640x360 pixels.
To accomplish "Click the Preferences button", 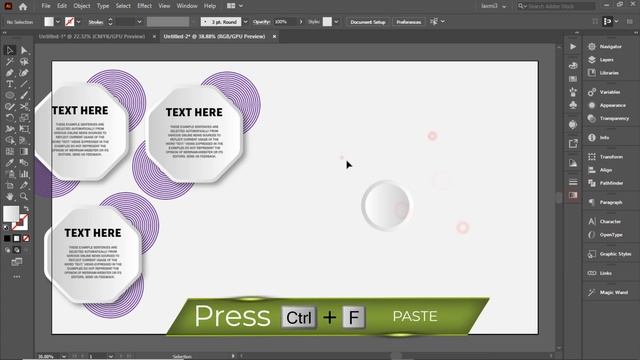I will tap(409, 22).
